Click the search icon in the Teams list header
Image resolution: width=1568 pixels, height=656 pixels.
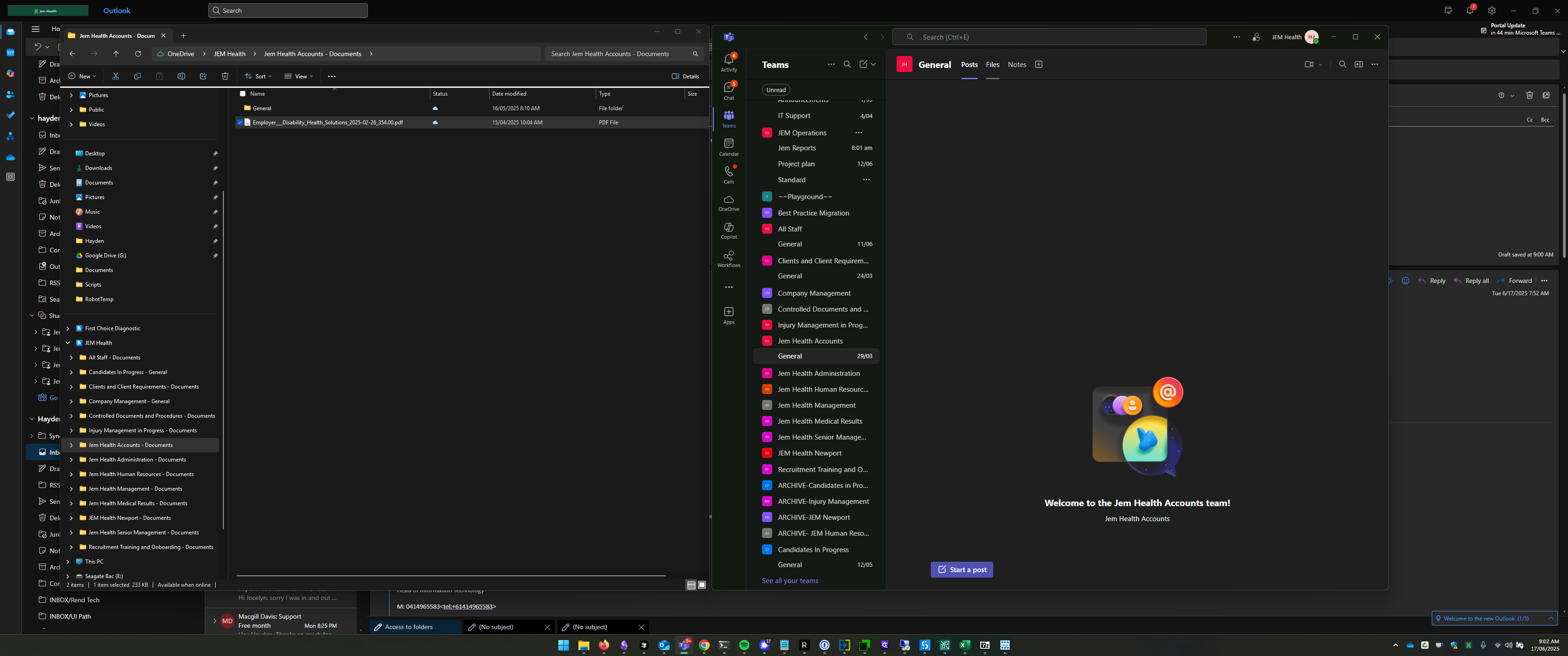click(x=847, y=64)
